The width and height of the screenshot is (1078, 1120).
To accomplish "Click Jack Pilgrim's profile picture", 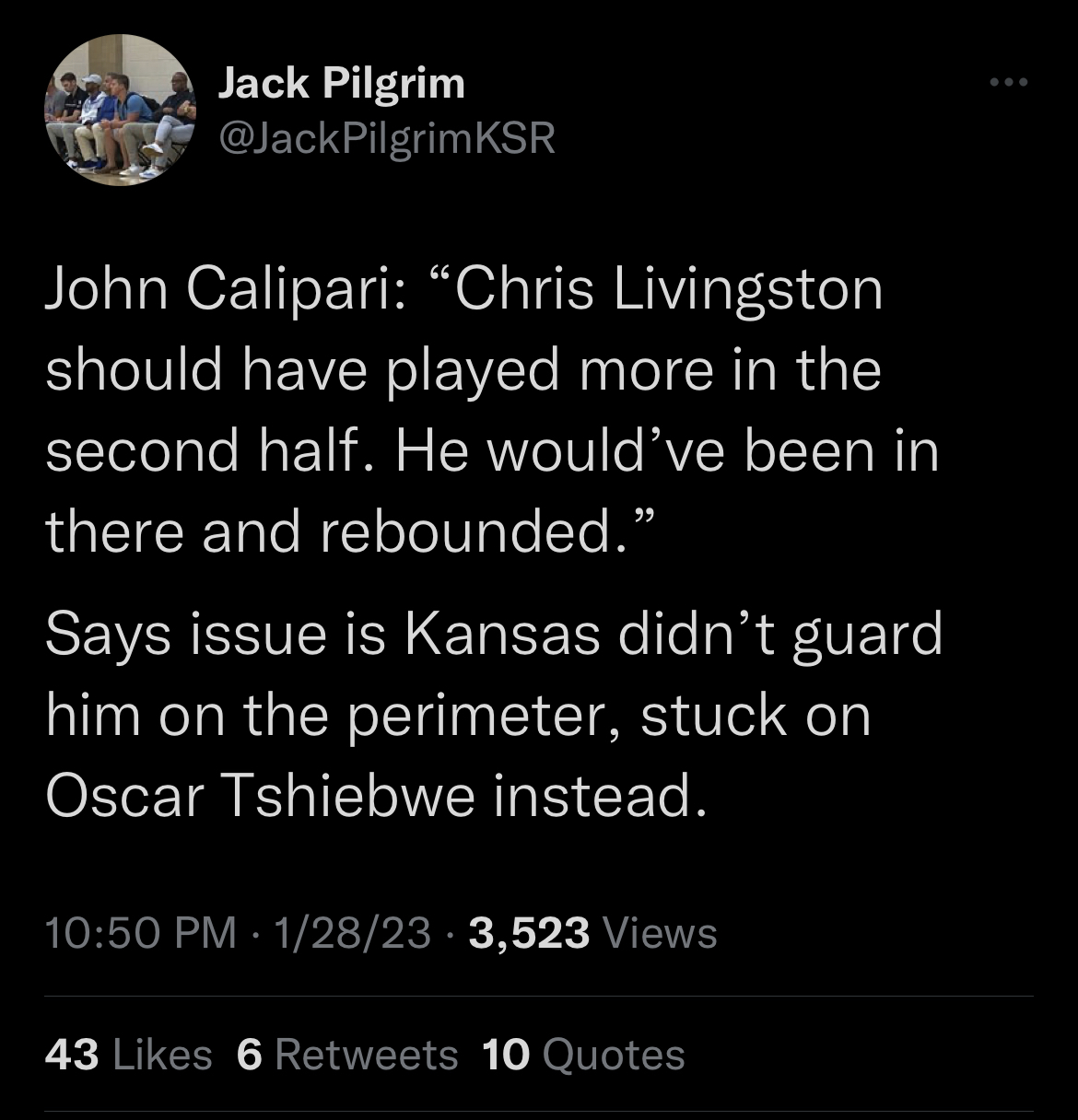I will (119, 110).
